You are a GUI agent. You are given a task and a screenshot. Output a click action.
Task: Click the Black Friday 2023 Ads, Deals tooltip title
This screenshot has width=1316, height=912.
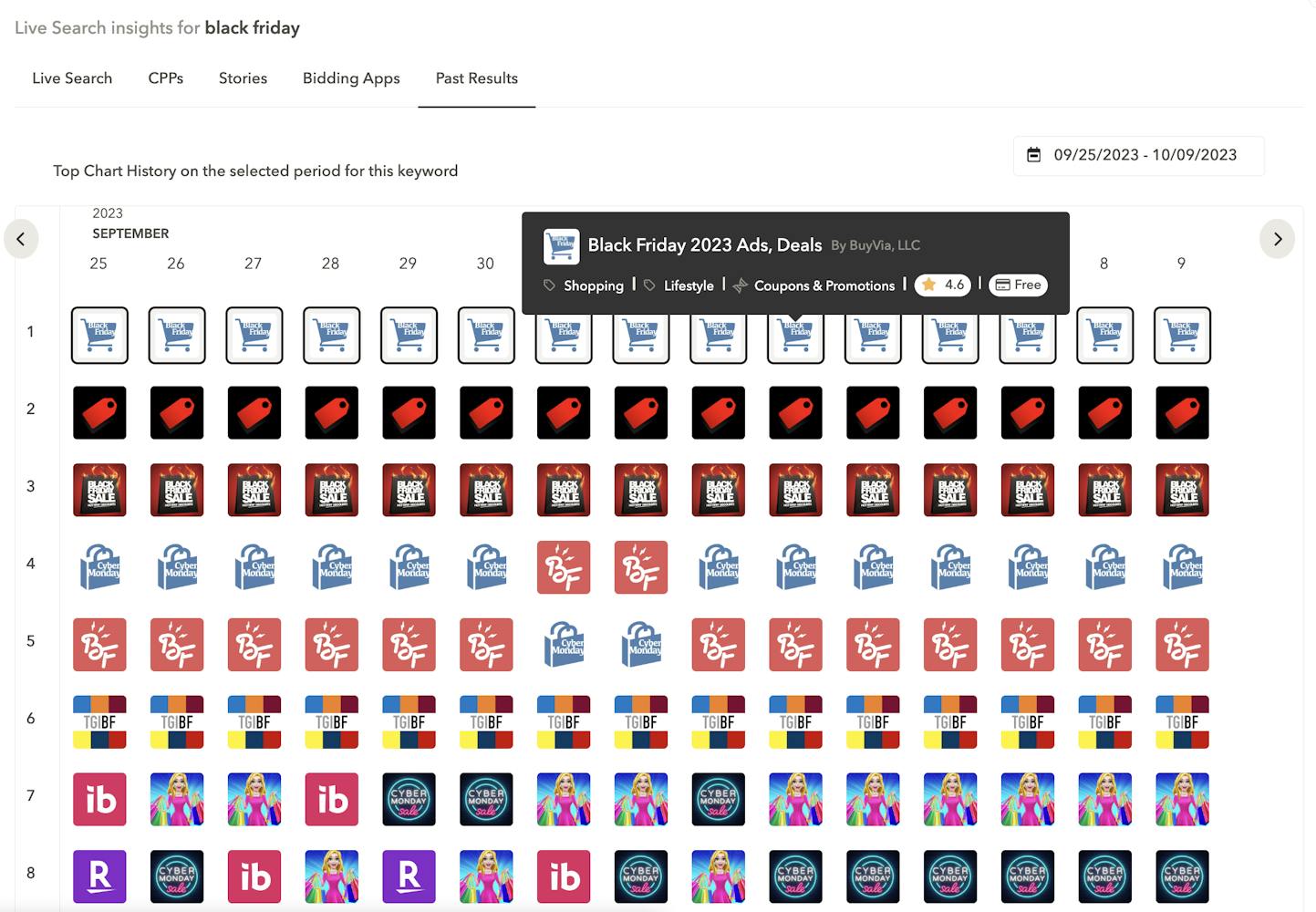(704, 244)
